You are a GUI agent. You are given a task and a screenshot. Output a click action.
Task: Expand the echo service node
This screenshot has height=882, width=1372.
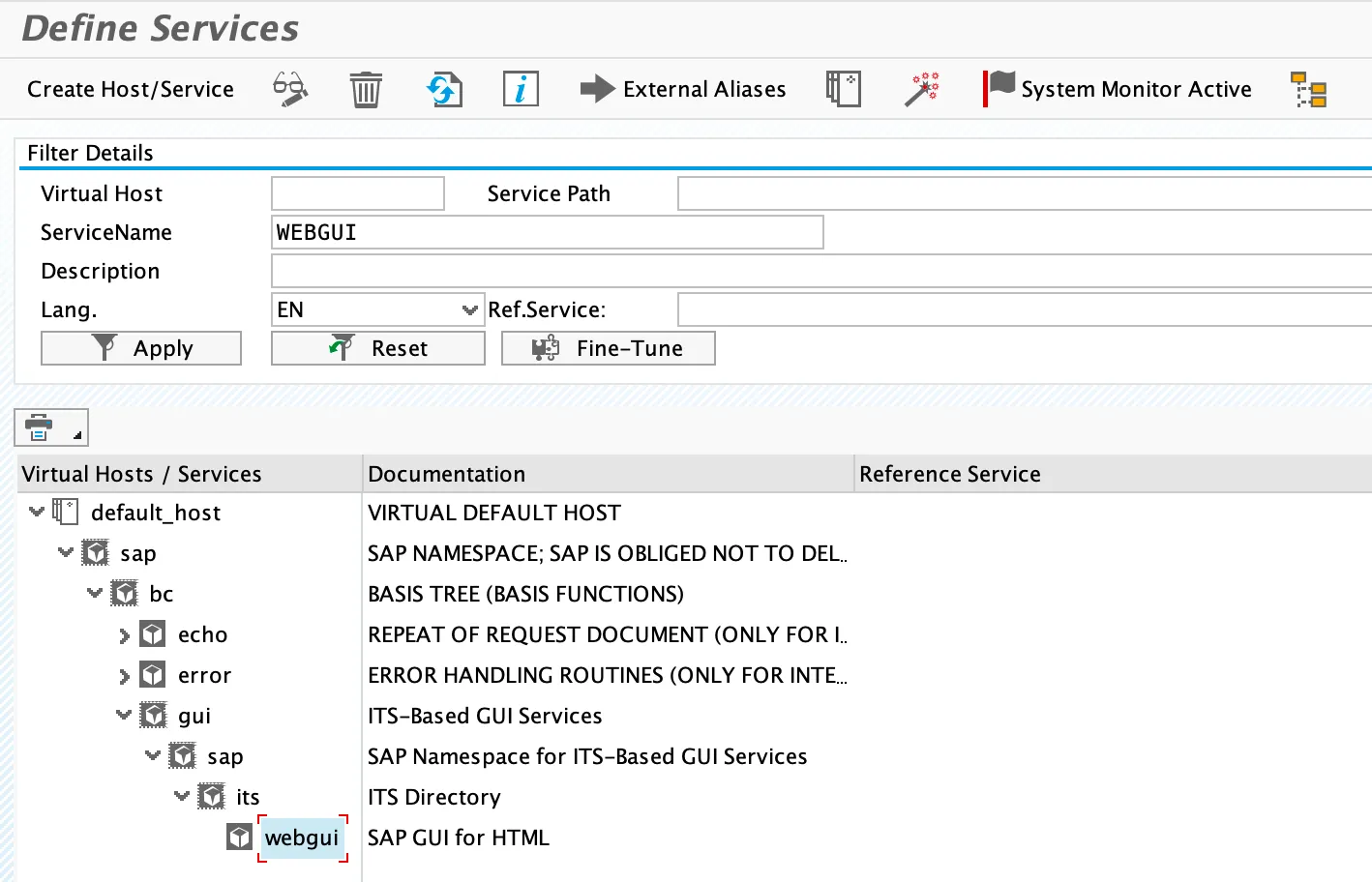124,635
